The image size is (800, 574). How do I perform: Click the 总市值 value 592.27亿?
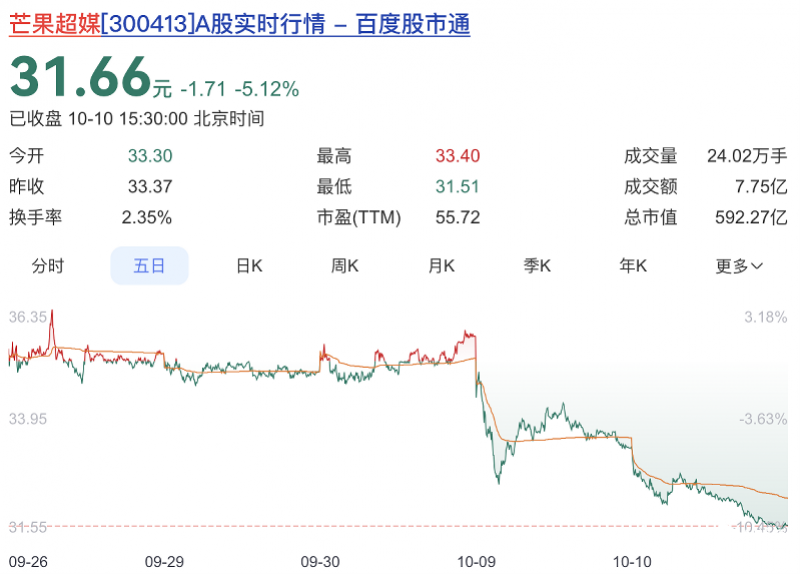[x=751, y=217]
